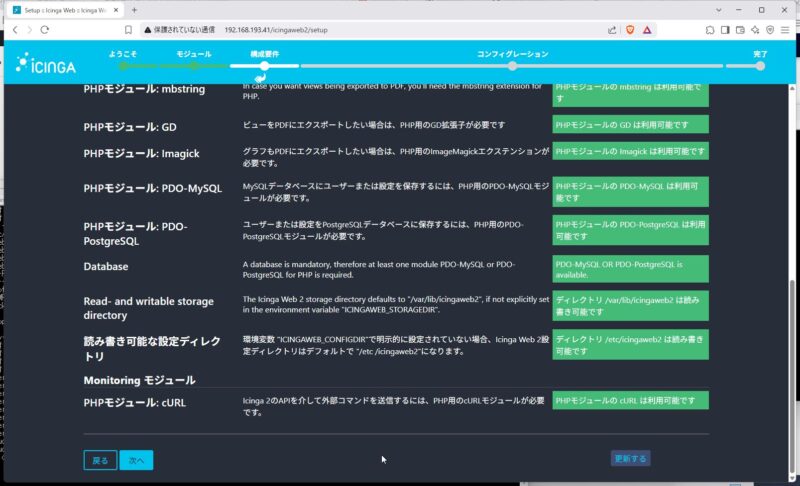
Task: Click the 'PHPモジュール: mbstring' label
Action: tap(144, 89)
